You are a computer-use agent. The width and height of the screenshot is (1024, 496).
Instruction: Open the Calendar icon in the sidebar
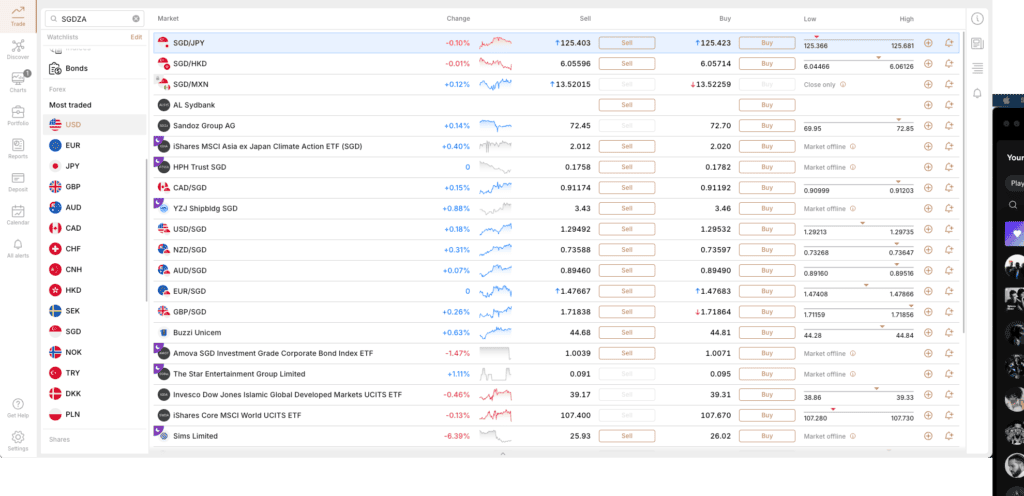(x=18, y=215)
